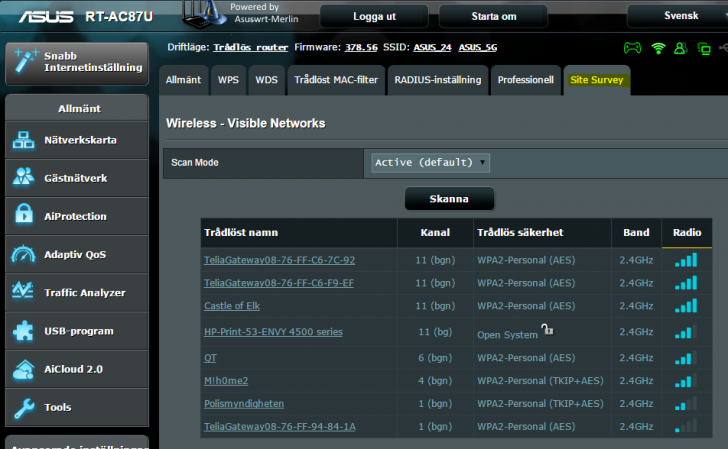Viewport: 728px width, 449px height.
Task: Click the USB-program puzzle piece icon
Action: pyautogui.click(x=23, y=331)
